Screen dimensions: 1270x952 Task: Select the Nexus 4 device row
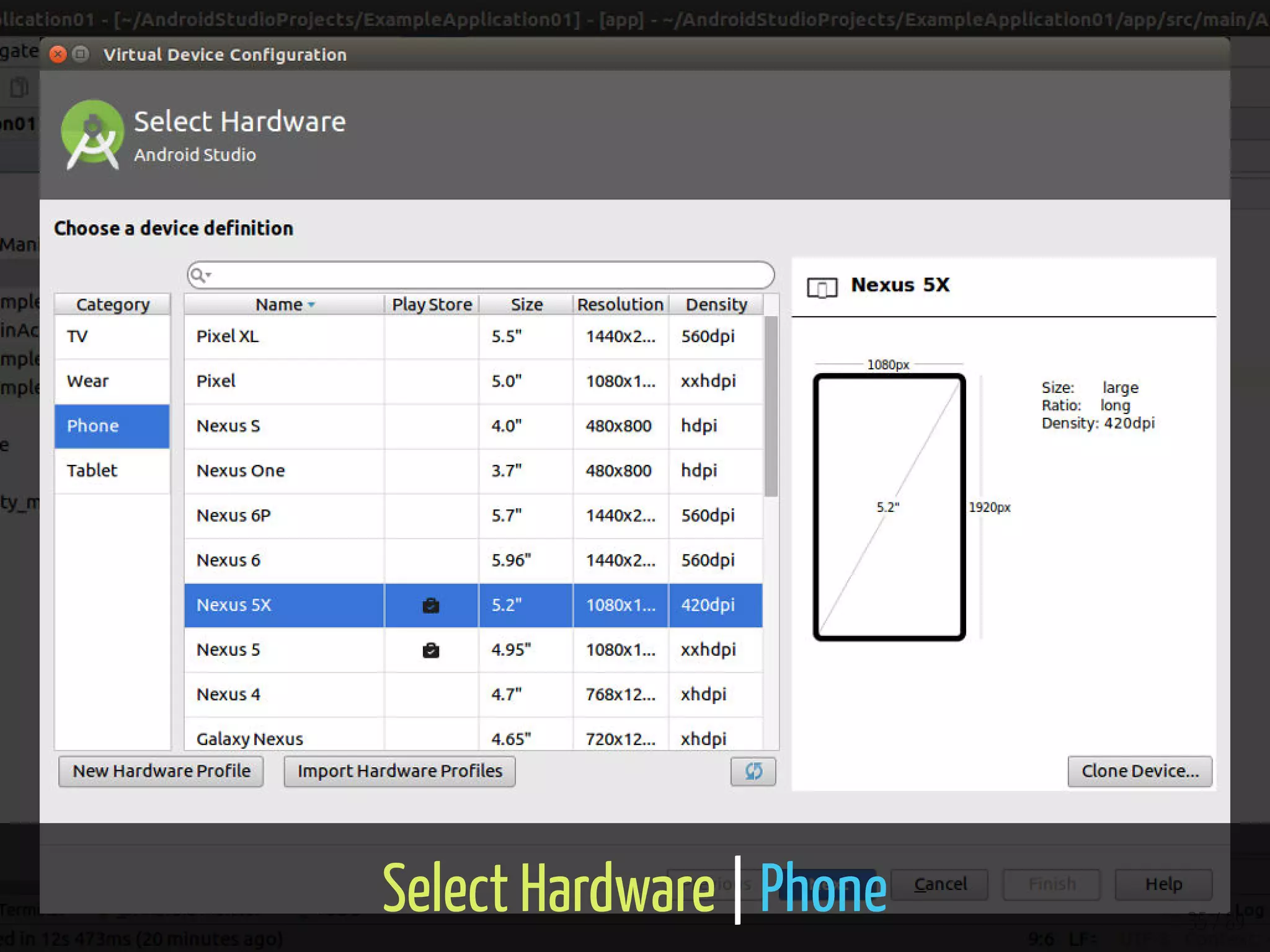[473, 694]
